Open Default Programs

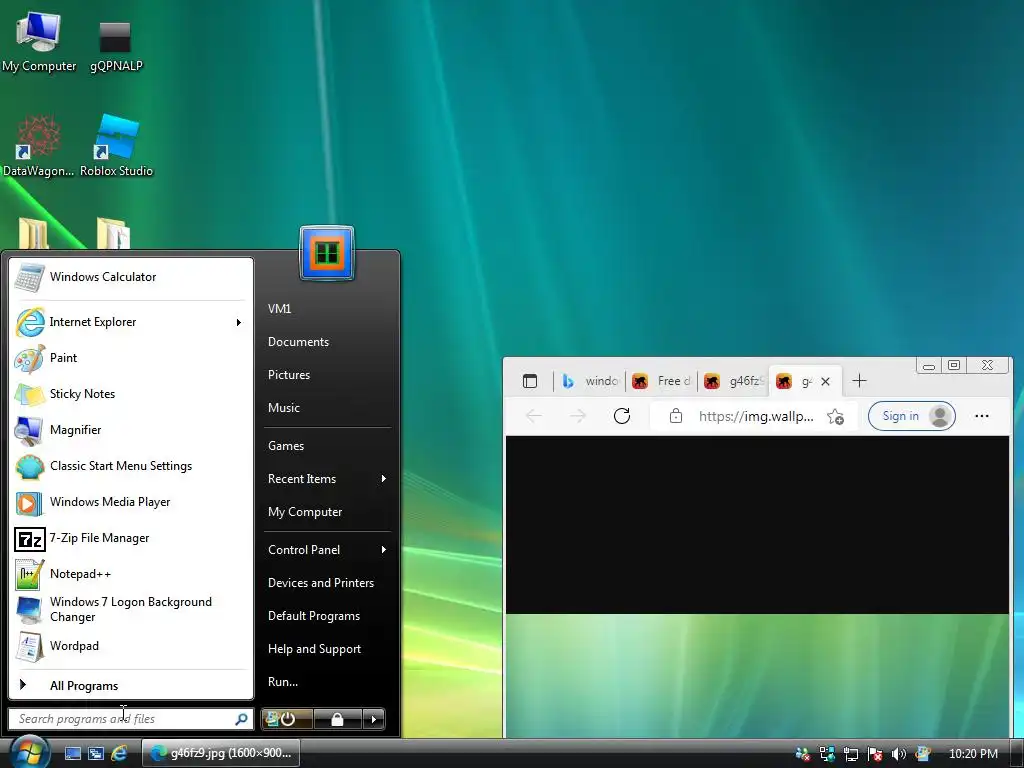327,616
